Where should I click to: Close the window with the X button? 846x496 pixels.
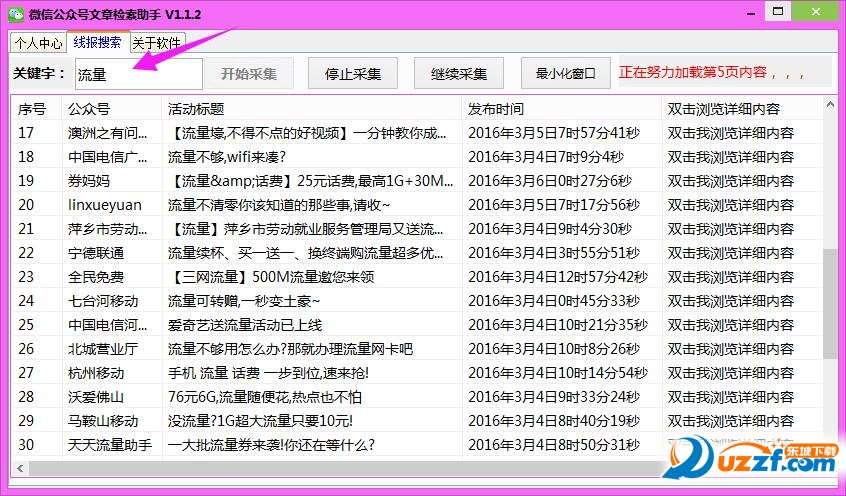pos(817,11)
